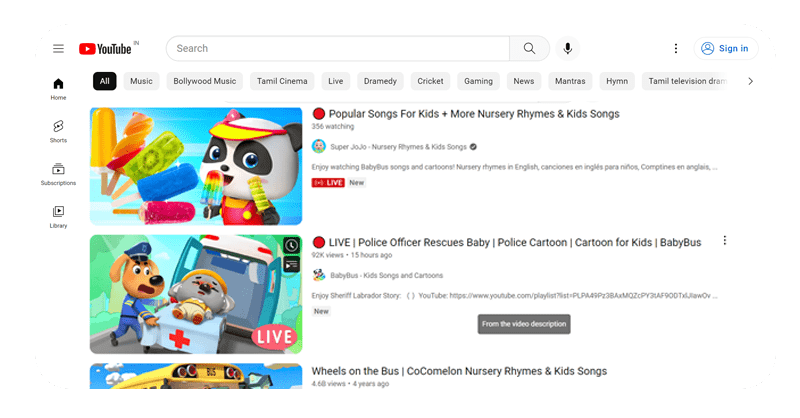This screenshot has width=800, height=418.
Task: Open the Wheels on the Bus thumbnail
Action: [x=196, y=376]
